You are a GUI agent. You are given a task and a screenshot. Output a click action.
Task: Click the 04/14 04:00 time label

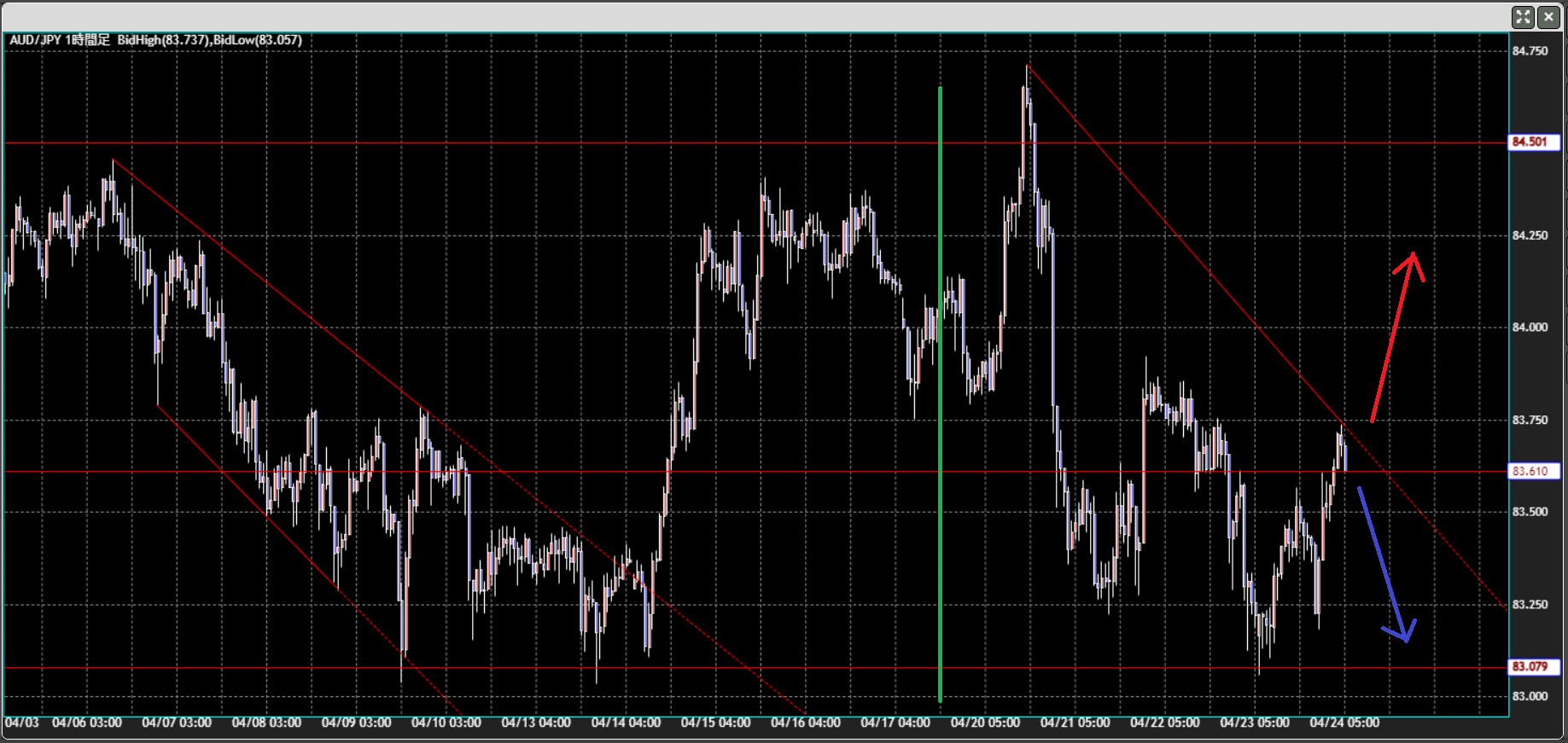pos(626,723)
